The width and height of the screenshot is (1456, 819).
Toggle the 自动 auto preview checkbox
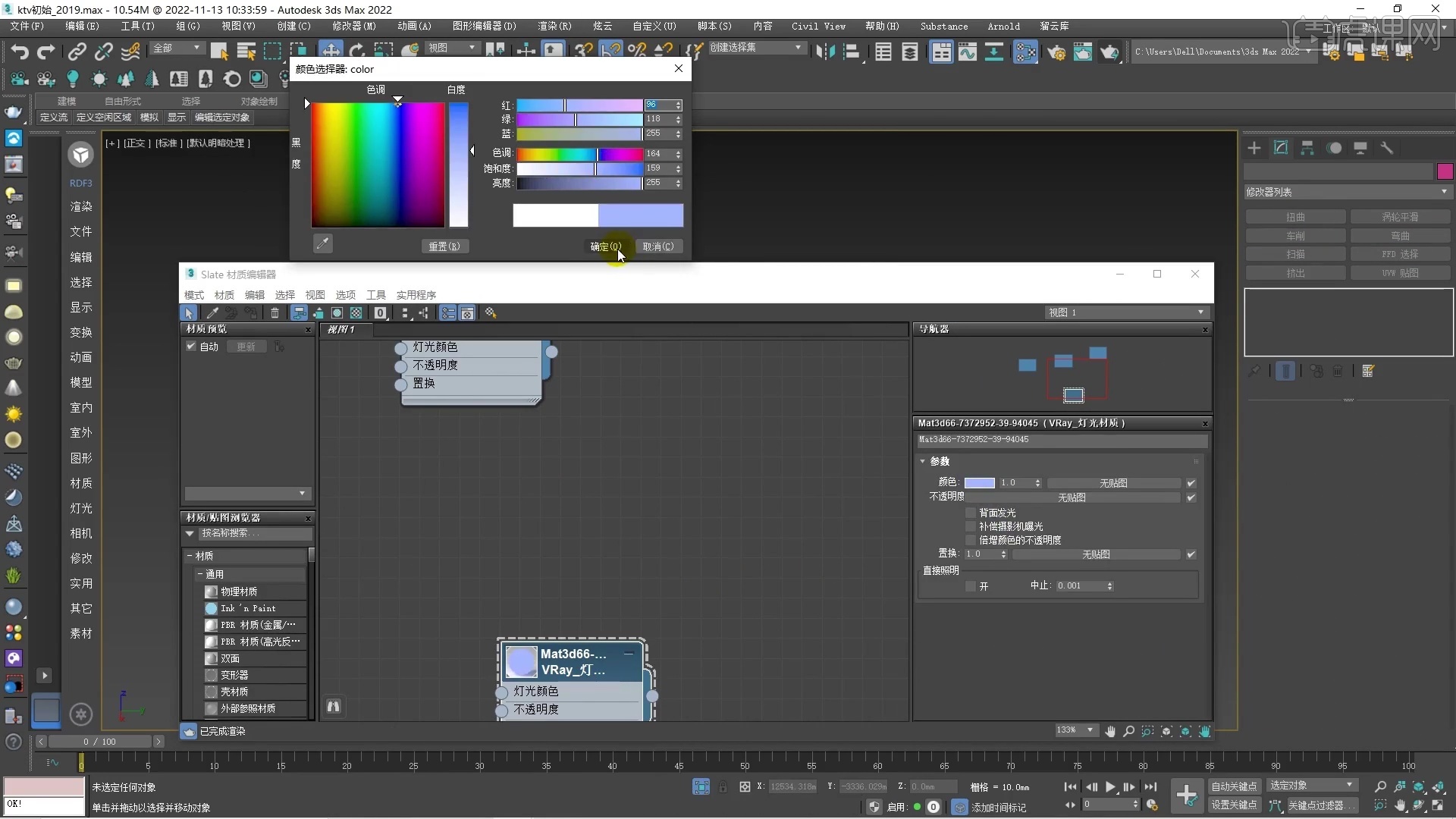pyautogui.click(x=191, y=347)
